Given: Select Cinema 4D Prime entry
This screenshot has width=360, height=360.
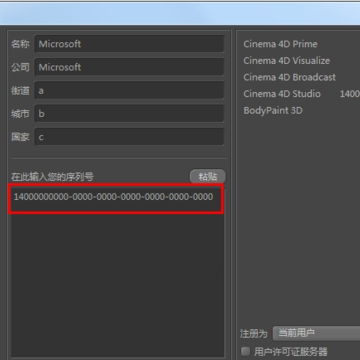Looking at the screenshot, I should (x=280, y=44).
